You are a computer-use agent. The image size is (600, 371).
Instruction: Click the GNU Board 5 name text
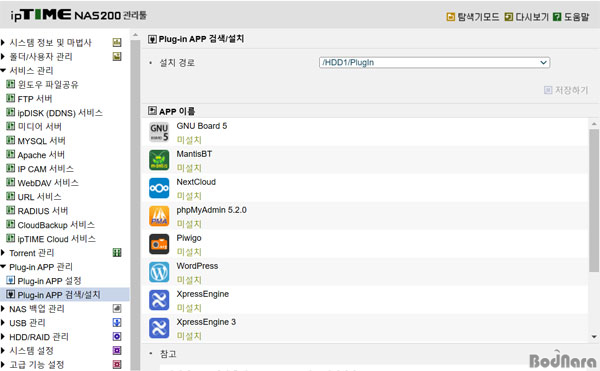202,126
